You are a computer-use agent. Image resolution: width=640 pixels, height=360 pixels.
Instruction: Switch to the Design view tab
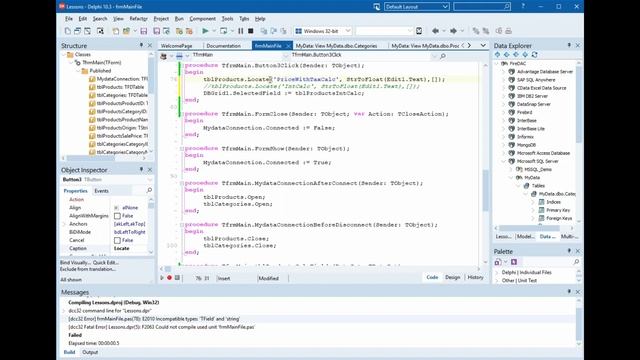click(452, 277)
